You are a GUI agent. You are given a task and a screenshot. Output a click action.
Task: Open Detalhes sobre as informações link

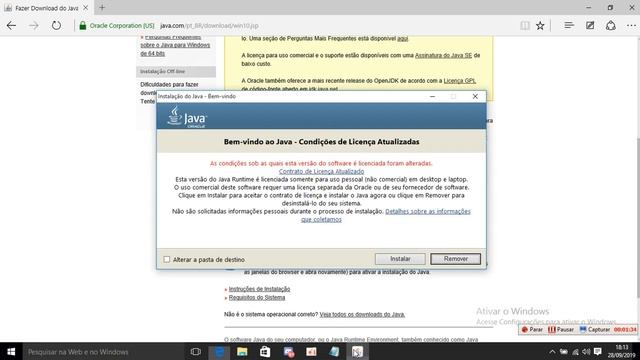pyautogui.click(x=428, y=211)
